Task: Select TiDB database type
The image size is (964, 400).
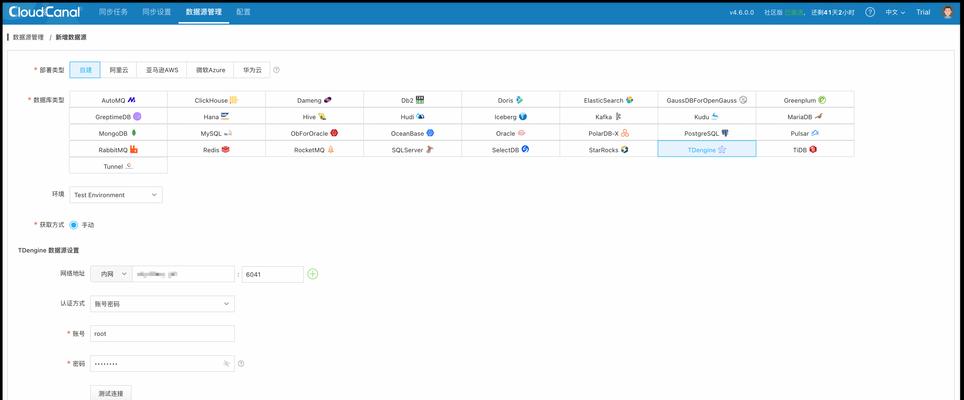Action: [805, 149]
